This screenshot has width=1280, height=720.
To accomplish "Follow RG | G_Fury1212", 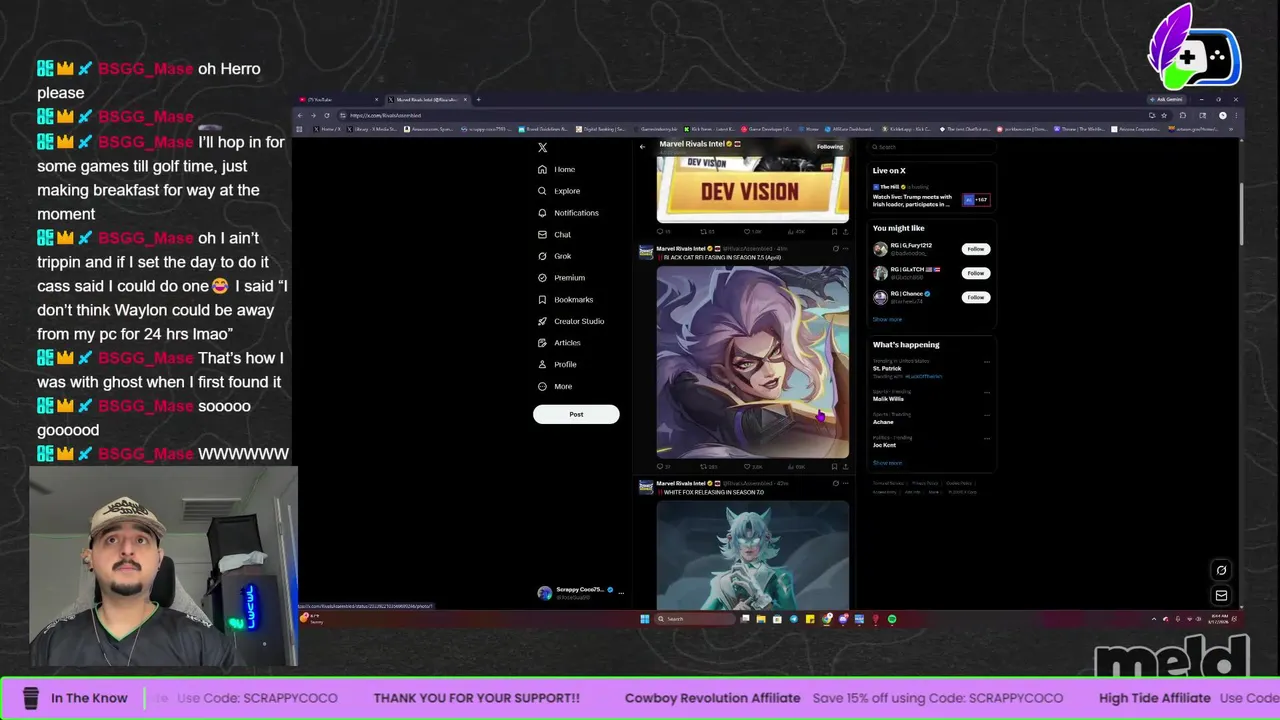I will click(x=975, y=249).
